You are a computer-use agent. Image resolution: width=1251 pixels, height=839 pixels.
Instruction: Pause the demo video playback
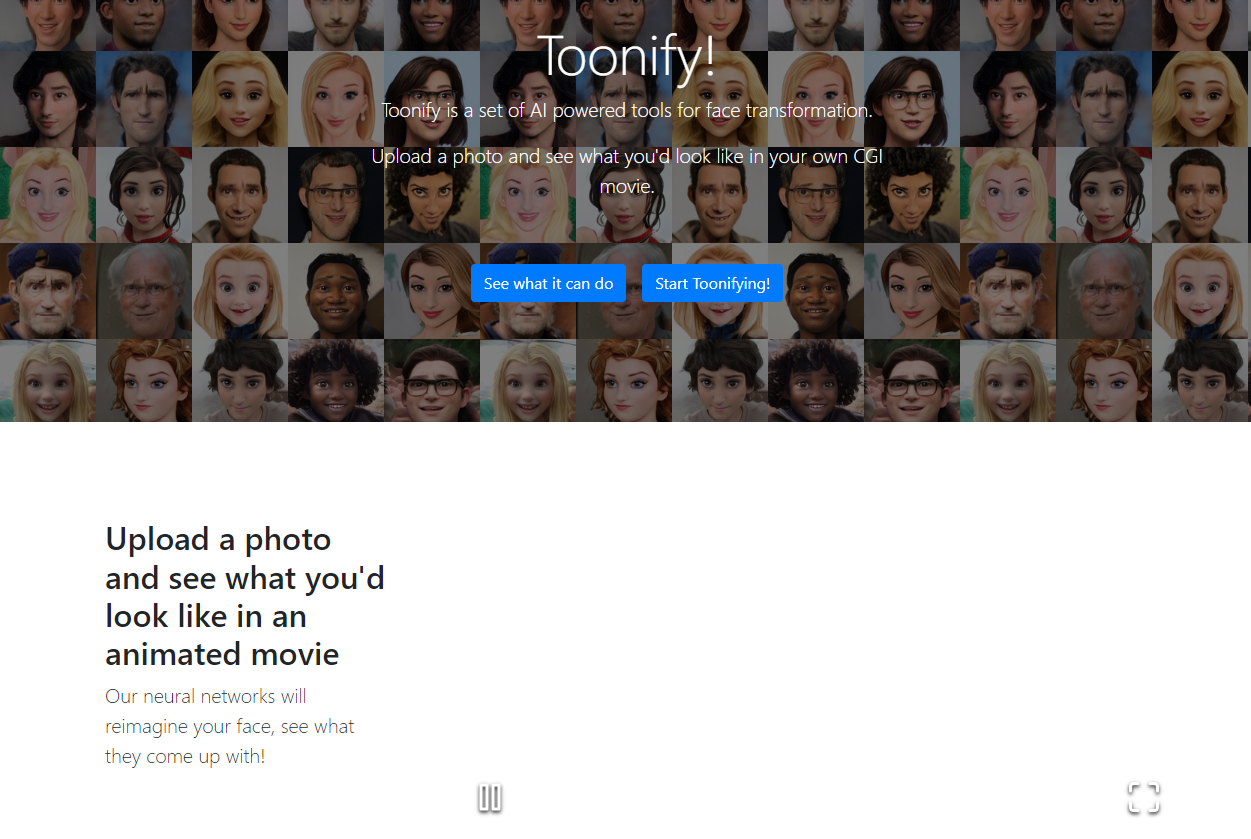489,798
